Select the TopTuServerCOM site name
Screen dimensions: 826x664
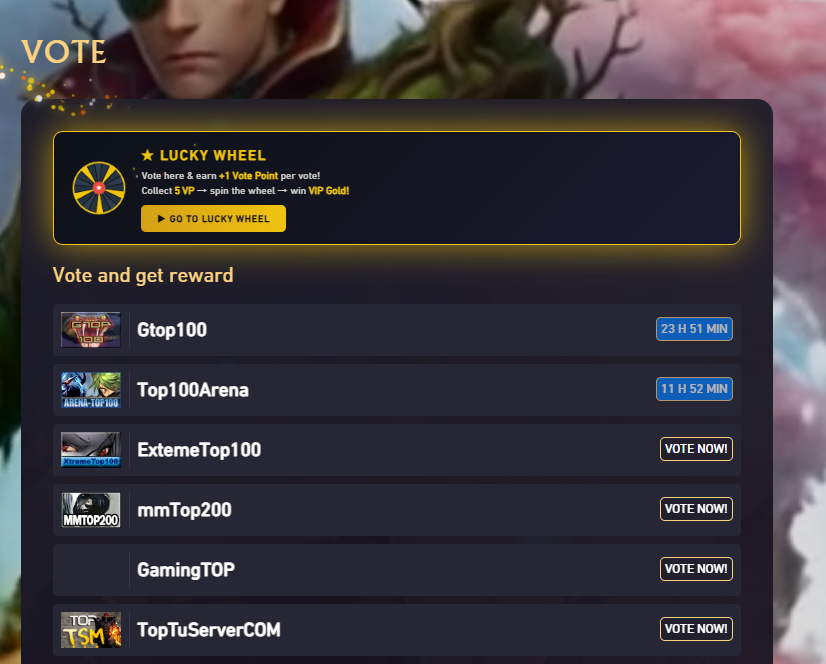209,630
